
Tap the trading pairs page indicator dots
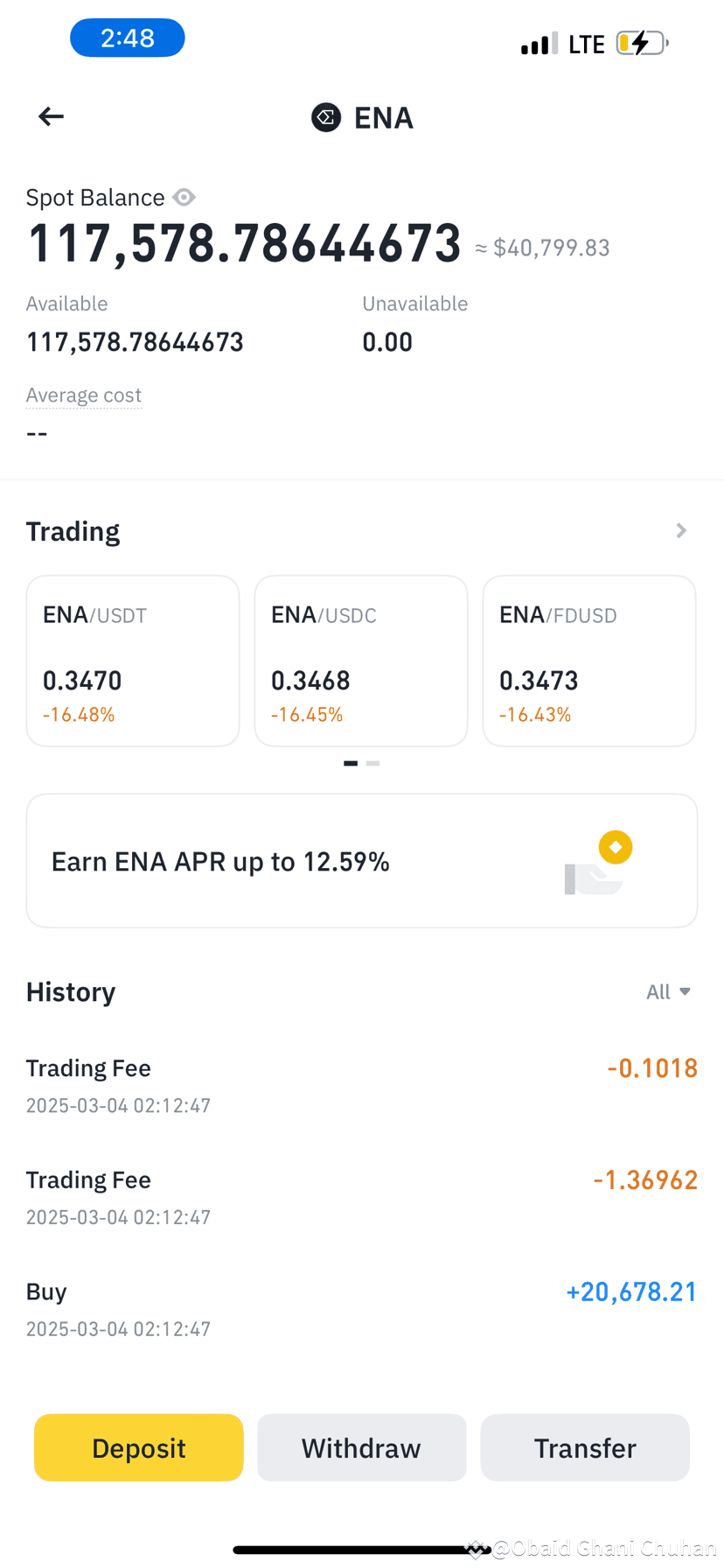(362, 763)
